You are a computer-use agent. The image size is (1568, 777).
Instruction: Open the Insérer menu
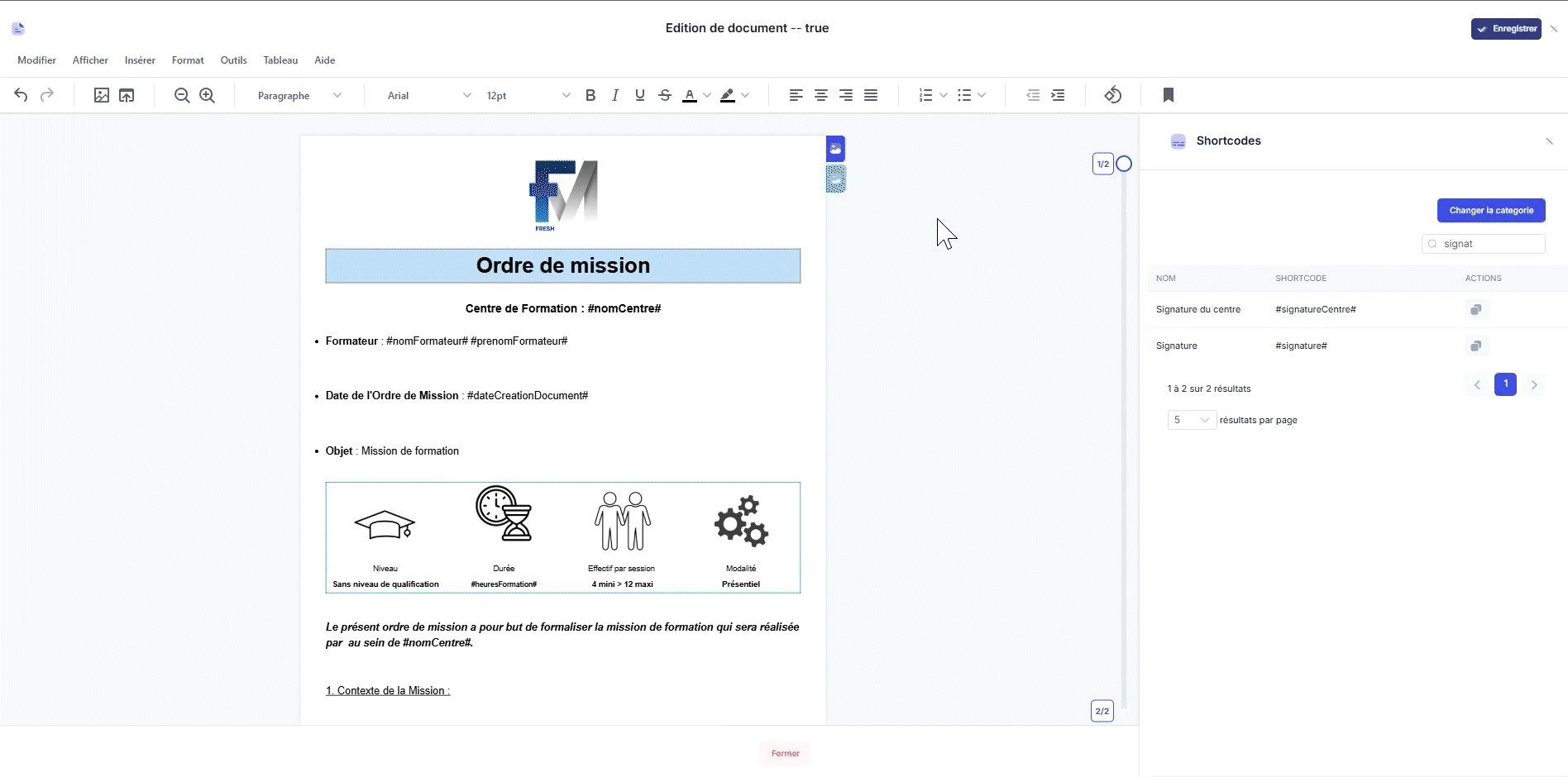[140, 60]
